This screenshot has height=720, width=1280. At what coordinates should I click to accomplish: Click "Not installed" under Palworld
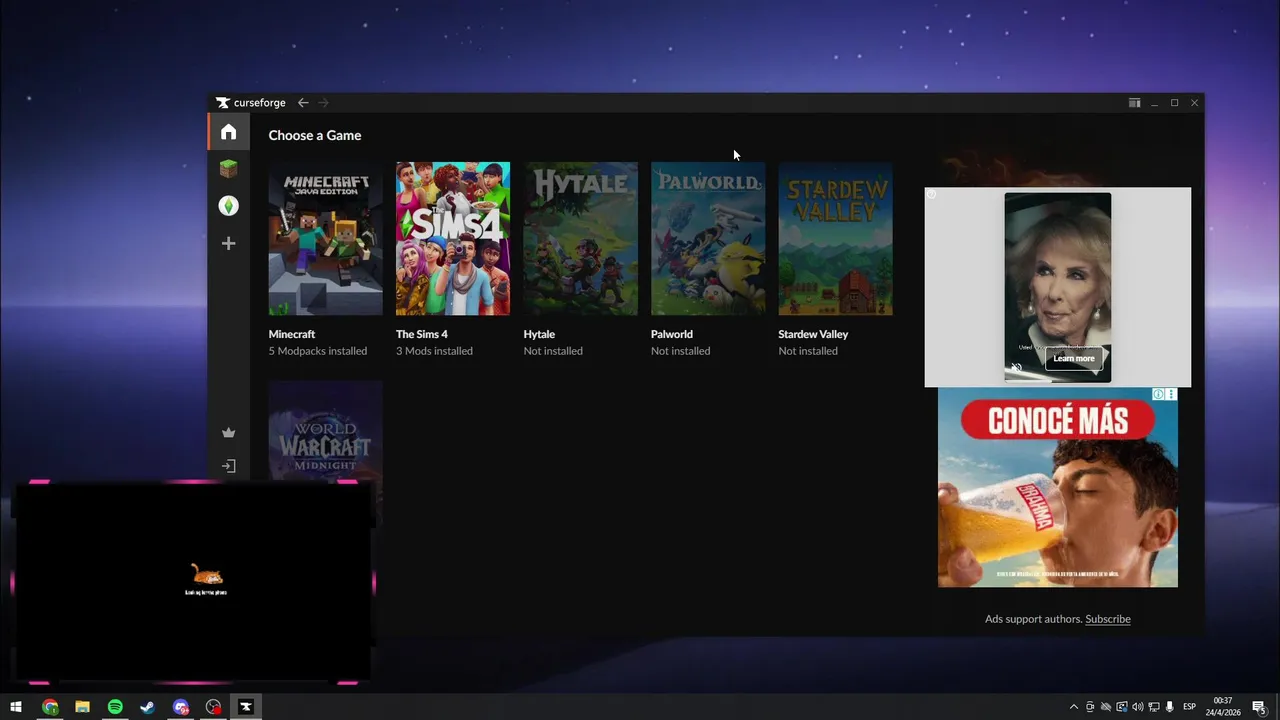[x=681, y=351]
